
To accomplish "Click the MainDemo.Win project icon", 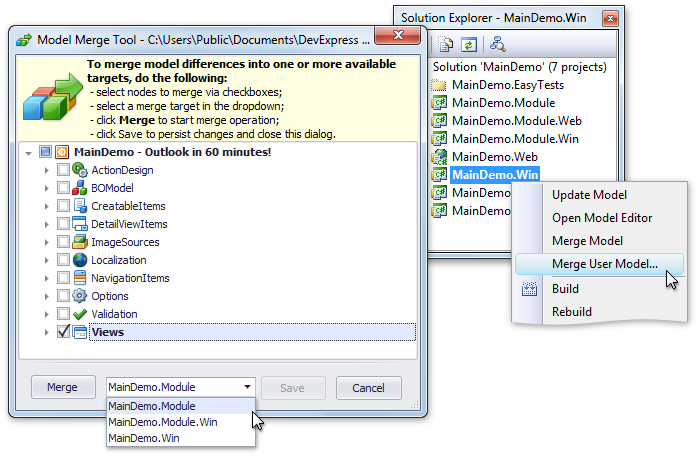I will (x=439, y=175).
